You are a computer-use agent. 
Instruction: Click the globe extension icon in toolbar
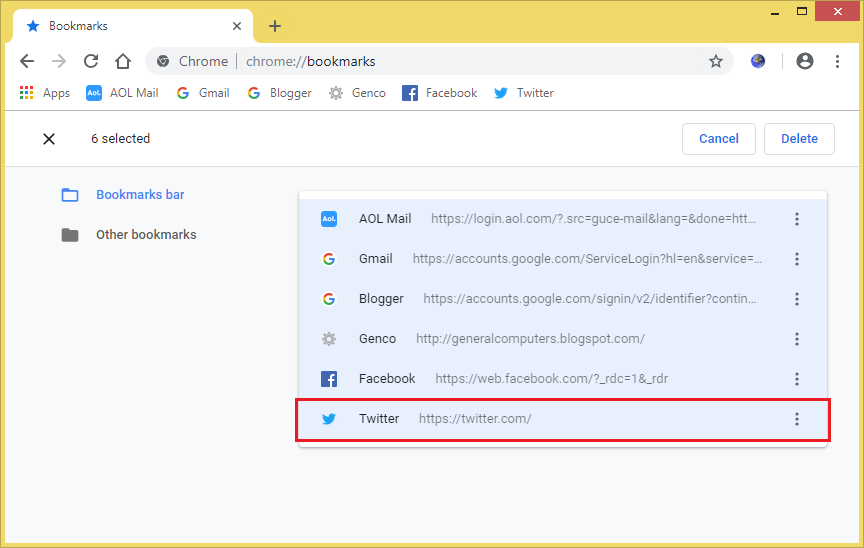[x=758, y=61]
